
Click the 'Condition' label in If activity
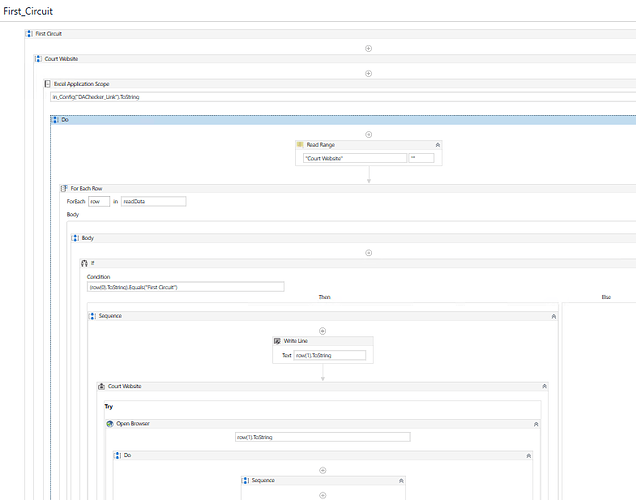[99, 277]
